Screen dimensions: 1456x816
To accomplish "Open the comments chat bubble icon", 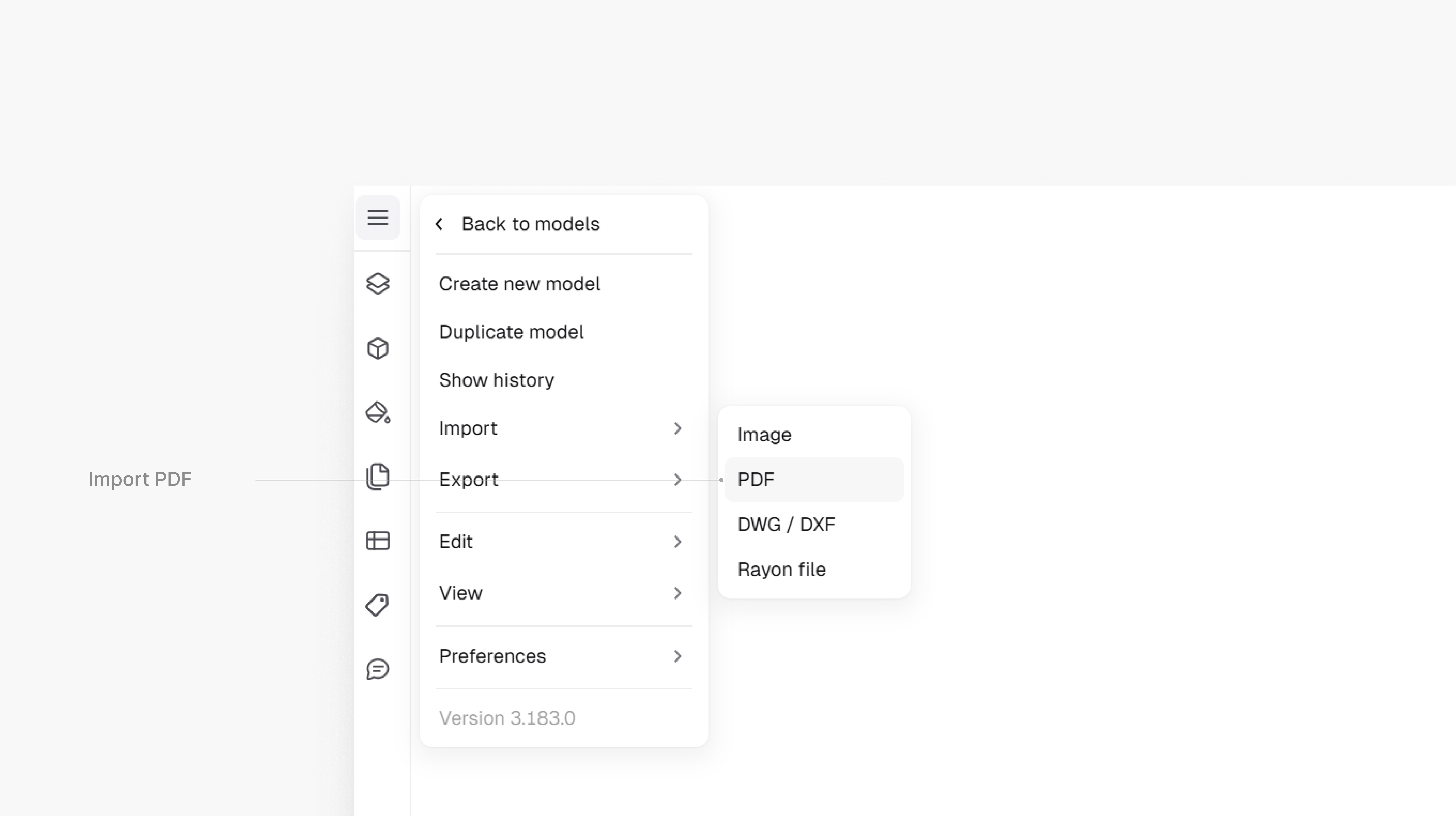I will pos(378,669).
